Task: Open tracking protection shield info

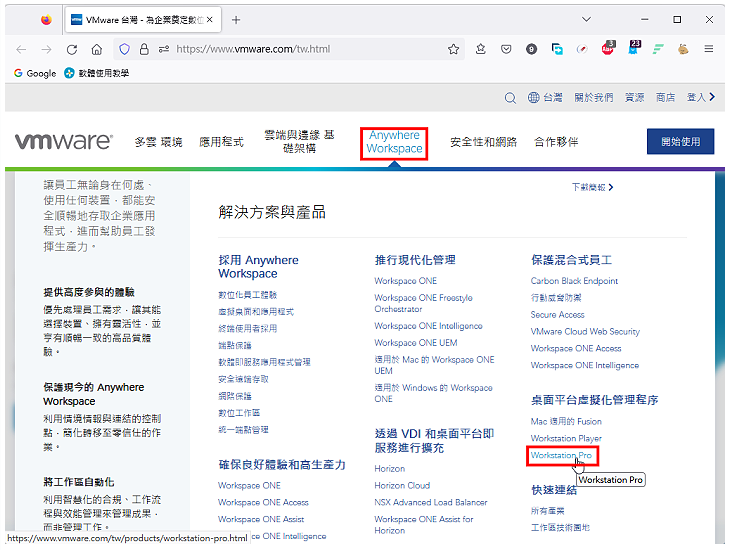Action: [x=124, y=49]
